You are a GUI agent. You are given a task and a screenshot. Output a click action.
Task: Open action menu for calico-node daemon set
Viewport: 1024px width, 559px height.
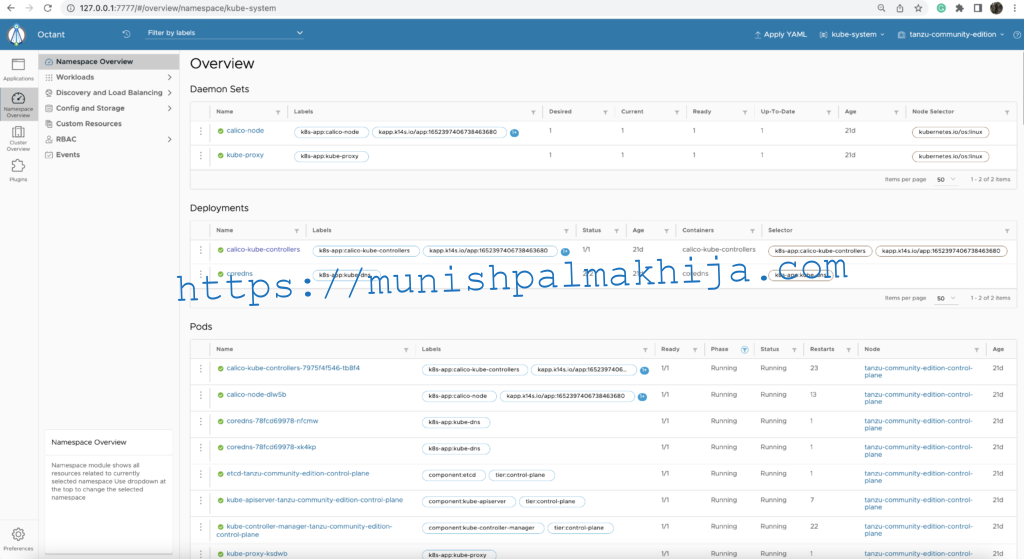(200, 131)
